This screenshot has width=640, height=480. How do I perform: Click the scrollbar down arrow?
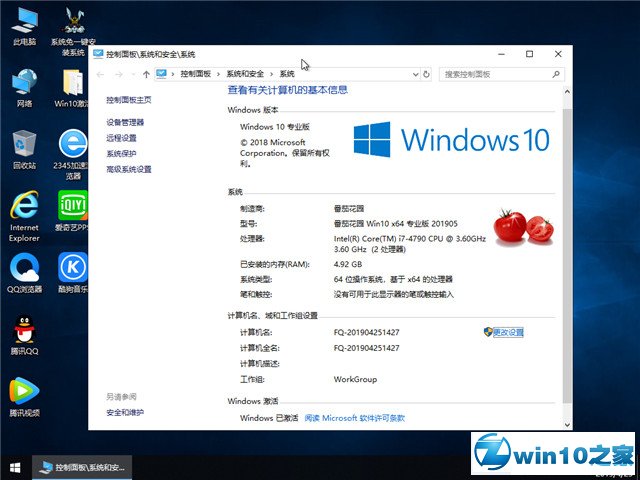tap(567, 424)
